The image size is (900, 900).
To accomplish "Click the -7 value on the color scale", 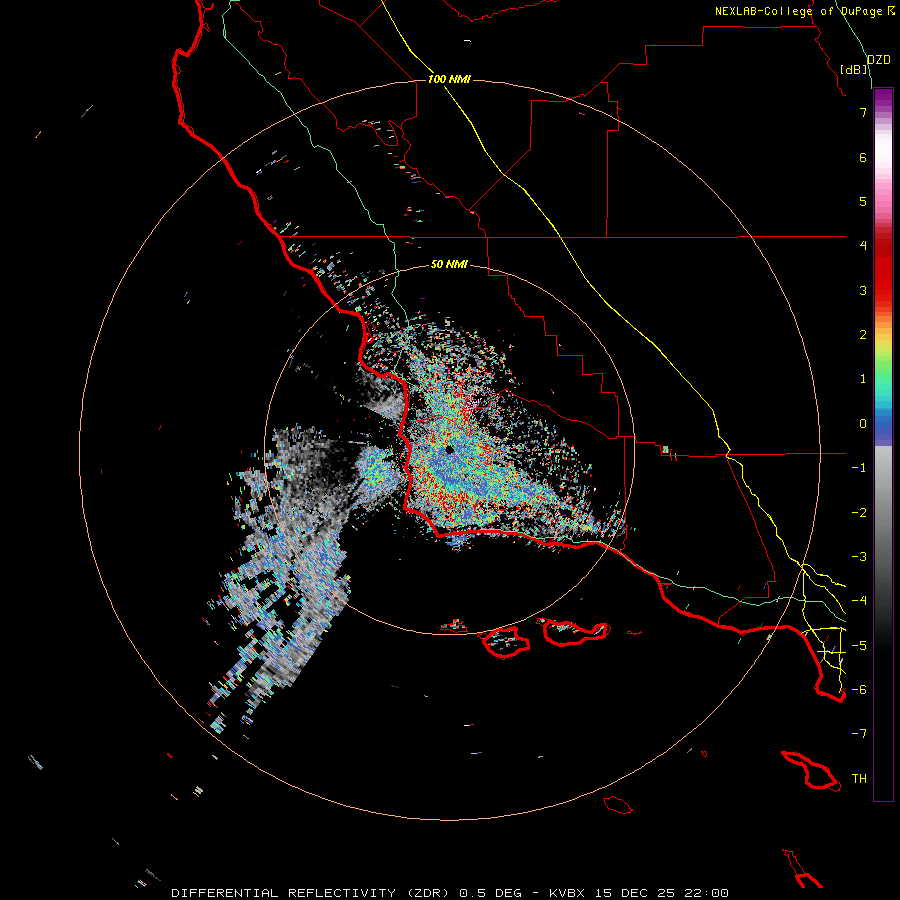I will [x=859, y=734].
